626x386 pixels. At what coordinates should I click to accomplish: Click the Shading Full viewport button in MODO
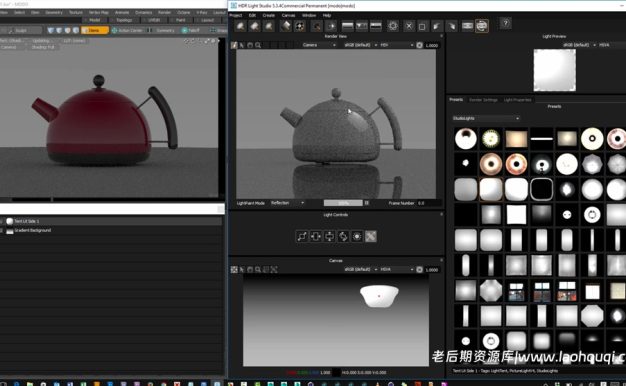(43, 47)
